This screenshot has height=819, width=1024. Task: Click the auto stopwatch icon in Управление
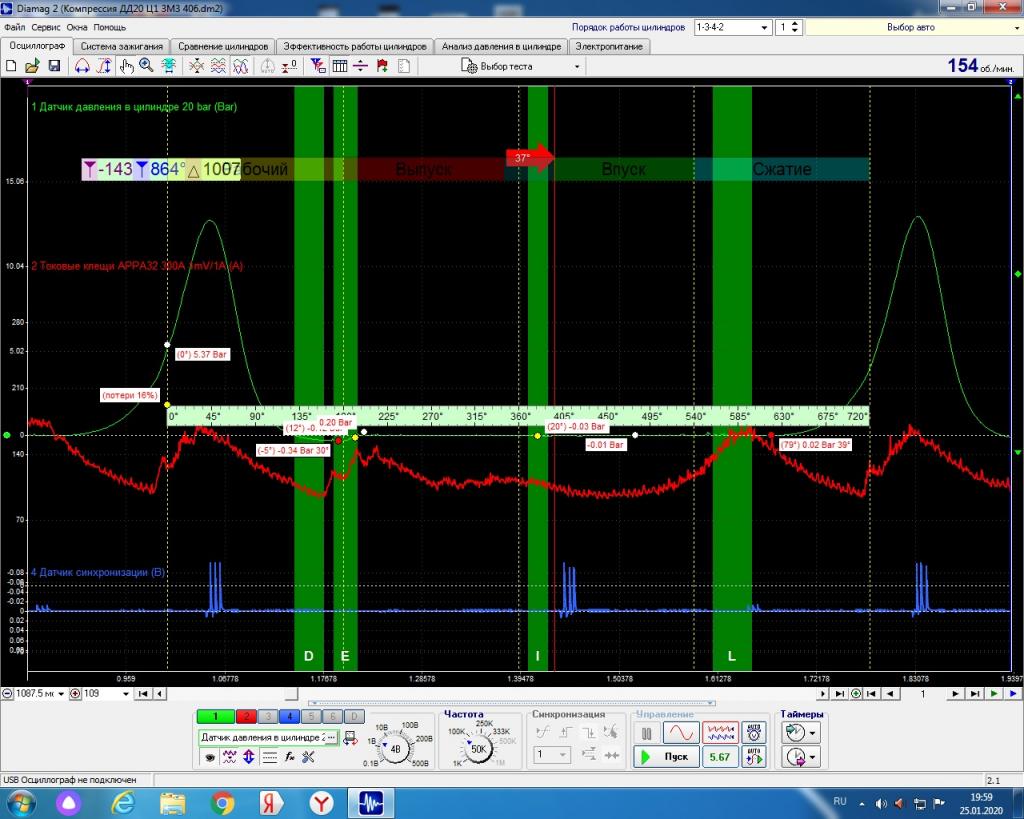[x=754, y=733]
